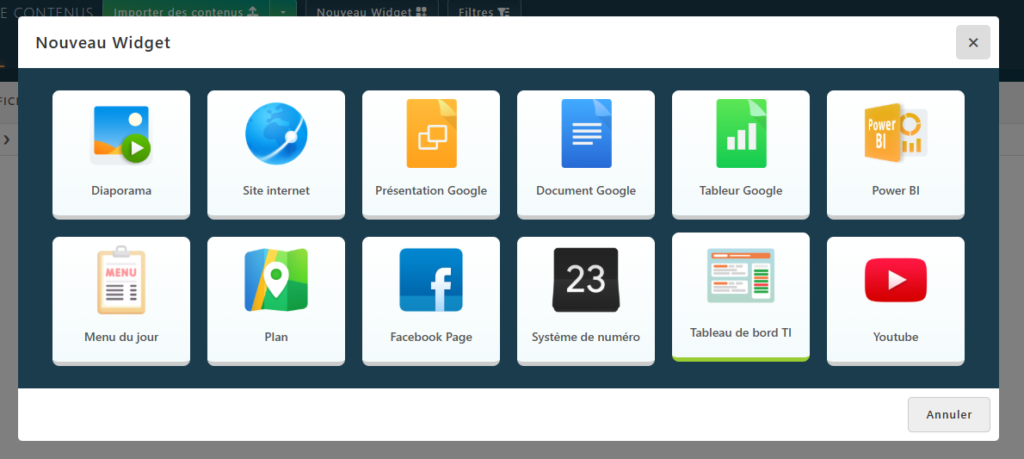Click the Youtube label text
Image resolution: width=1024 pixels, height=459 pixels.
(895, 337)
